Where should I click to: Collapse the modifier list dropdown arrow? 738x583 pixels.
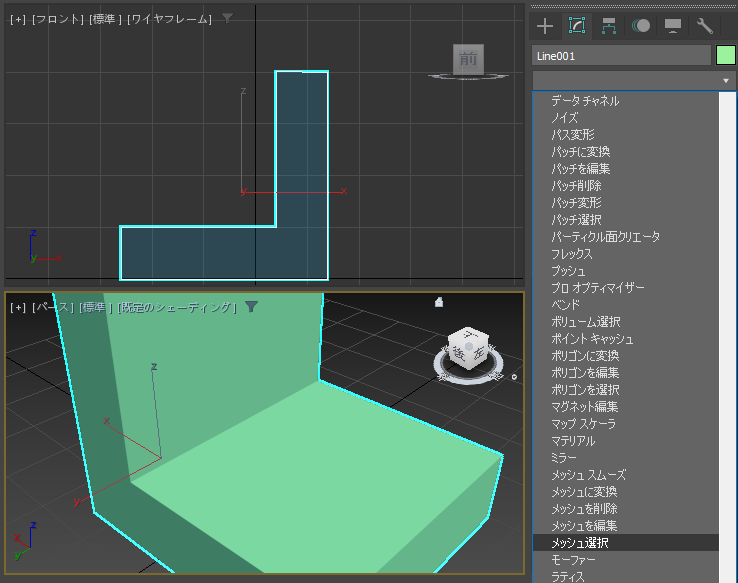[726, 81]
